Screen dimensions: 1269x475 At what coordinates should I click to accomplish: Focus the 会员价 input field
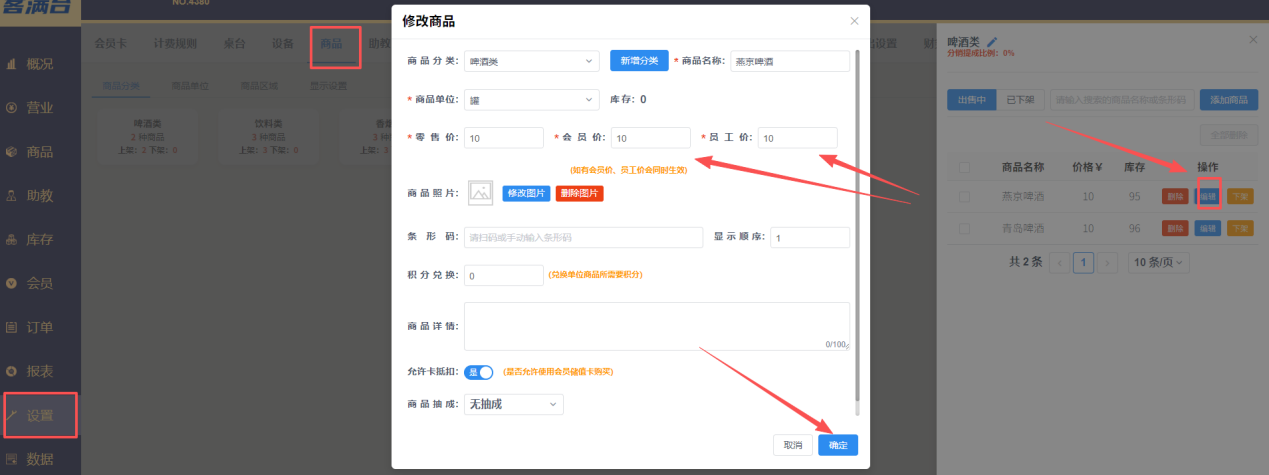point(650,138)
